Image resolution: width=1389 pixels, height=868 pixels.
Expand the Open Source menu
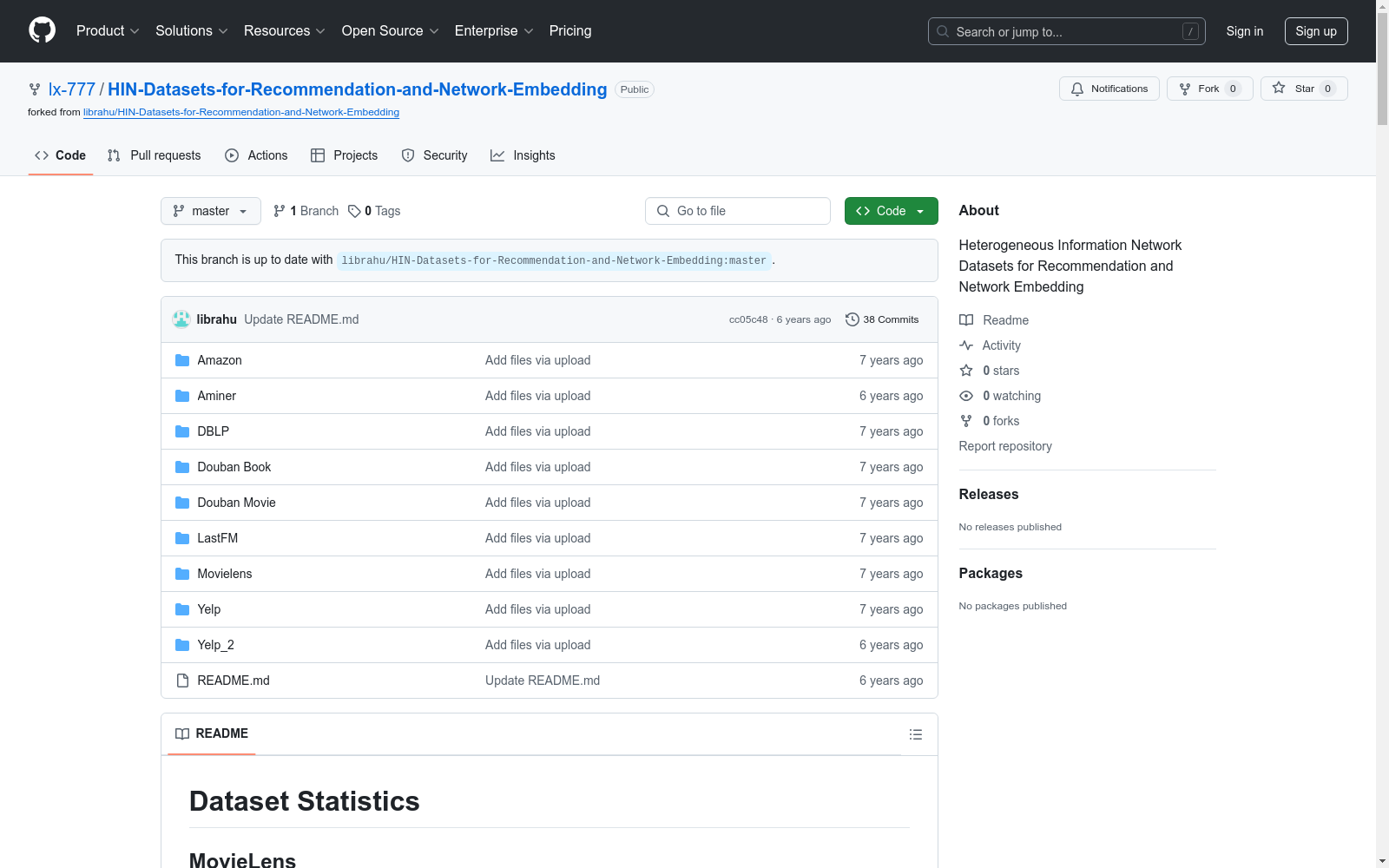point(391,30)
